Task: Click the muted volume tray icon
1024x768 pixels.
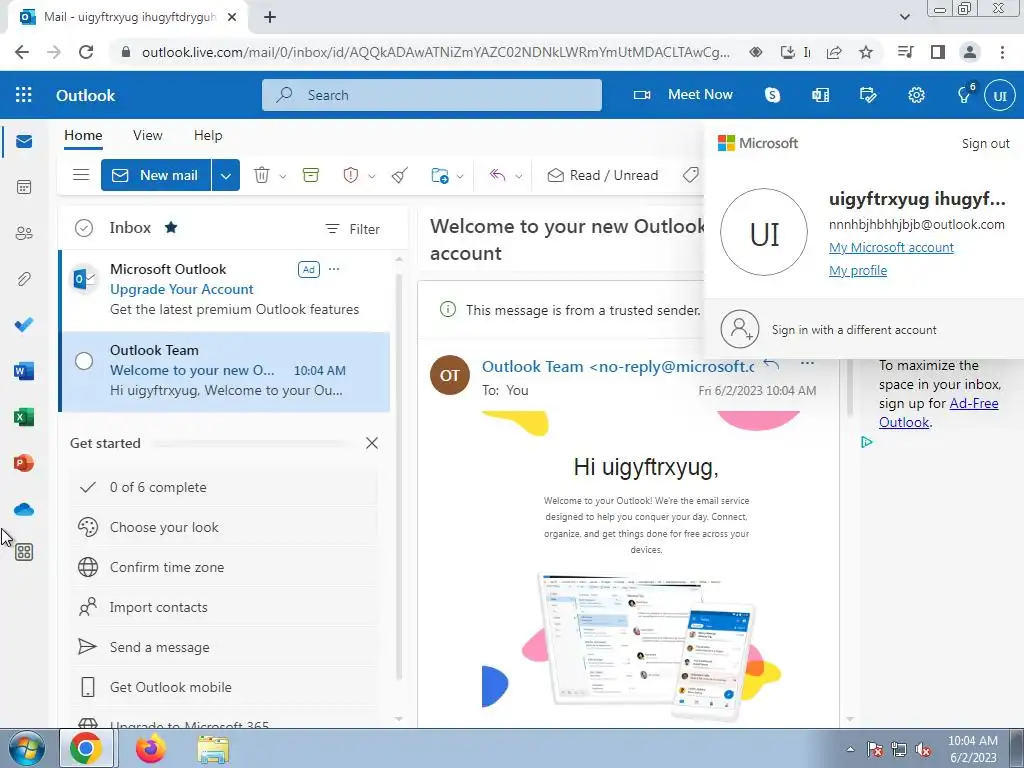Action: tap(923, 750)
